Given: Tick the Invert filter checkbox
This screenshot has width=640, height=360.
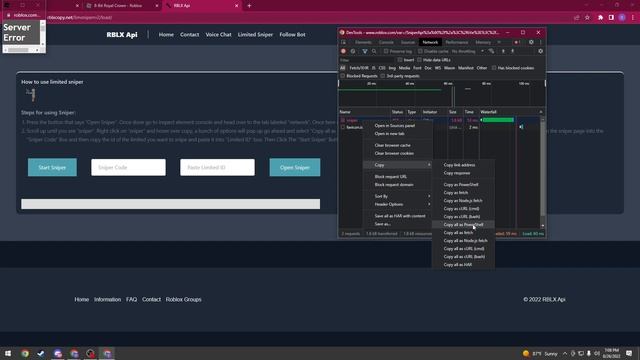Looking at the screenshot, I should (x=400, y=60).
